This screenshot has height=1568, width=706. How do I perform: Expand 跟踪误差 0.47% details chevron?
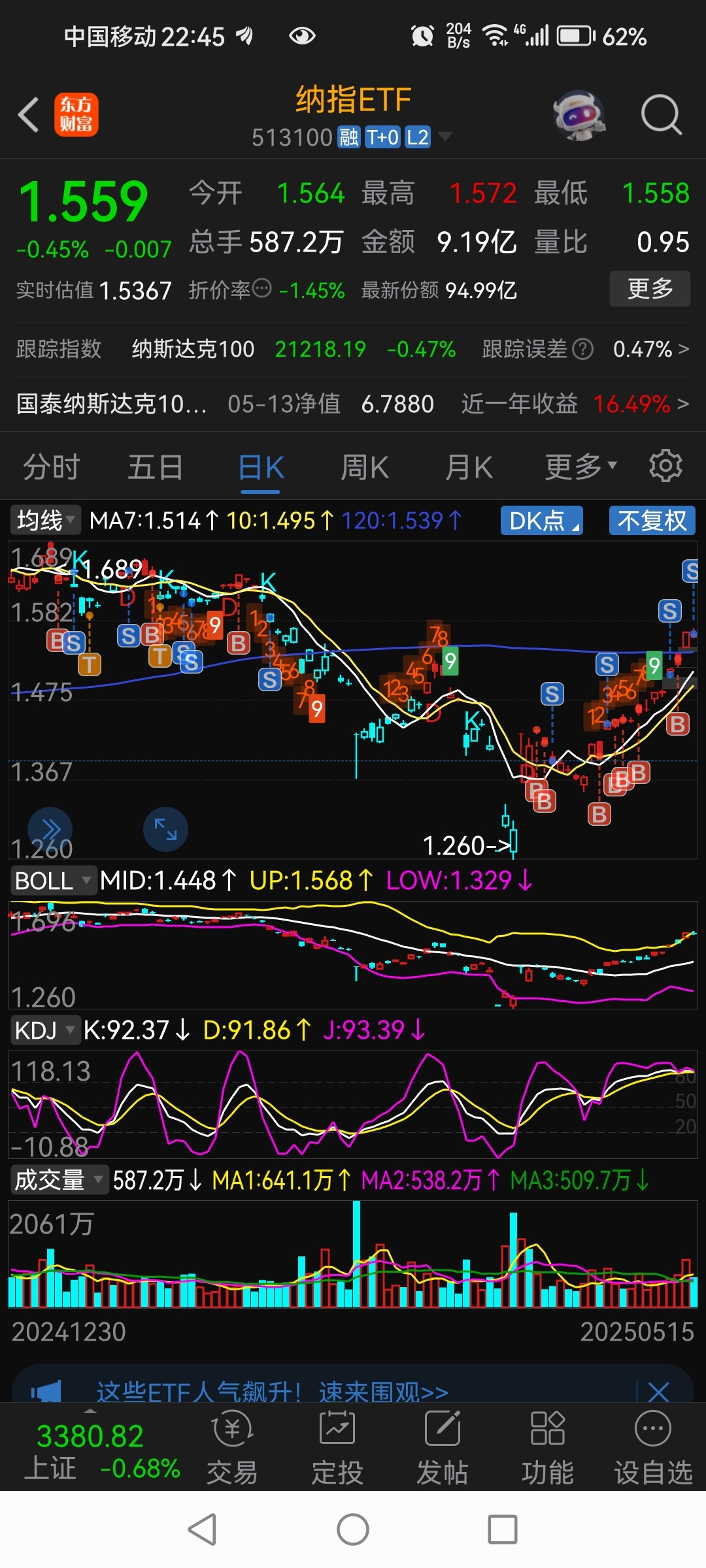(x=684, y=349)
